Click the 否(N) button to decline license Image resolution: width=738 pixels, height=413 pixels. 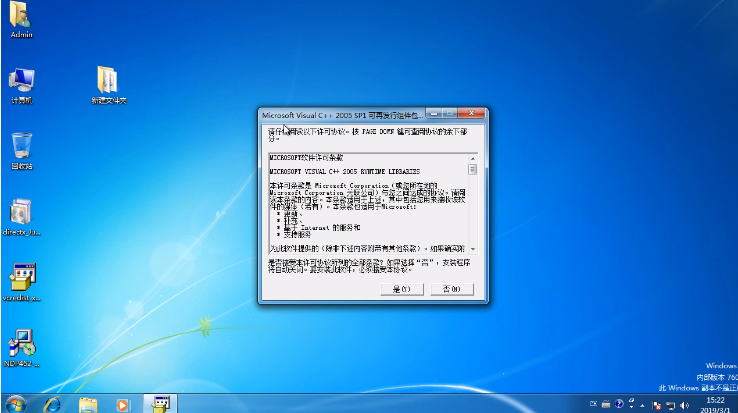tap(449, 289)
